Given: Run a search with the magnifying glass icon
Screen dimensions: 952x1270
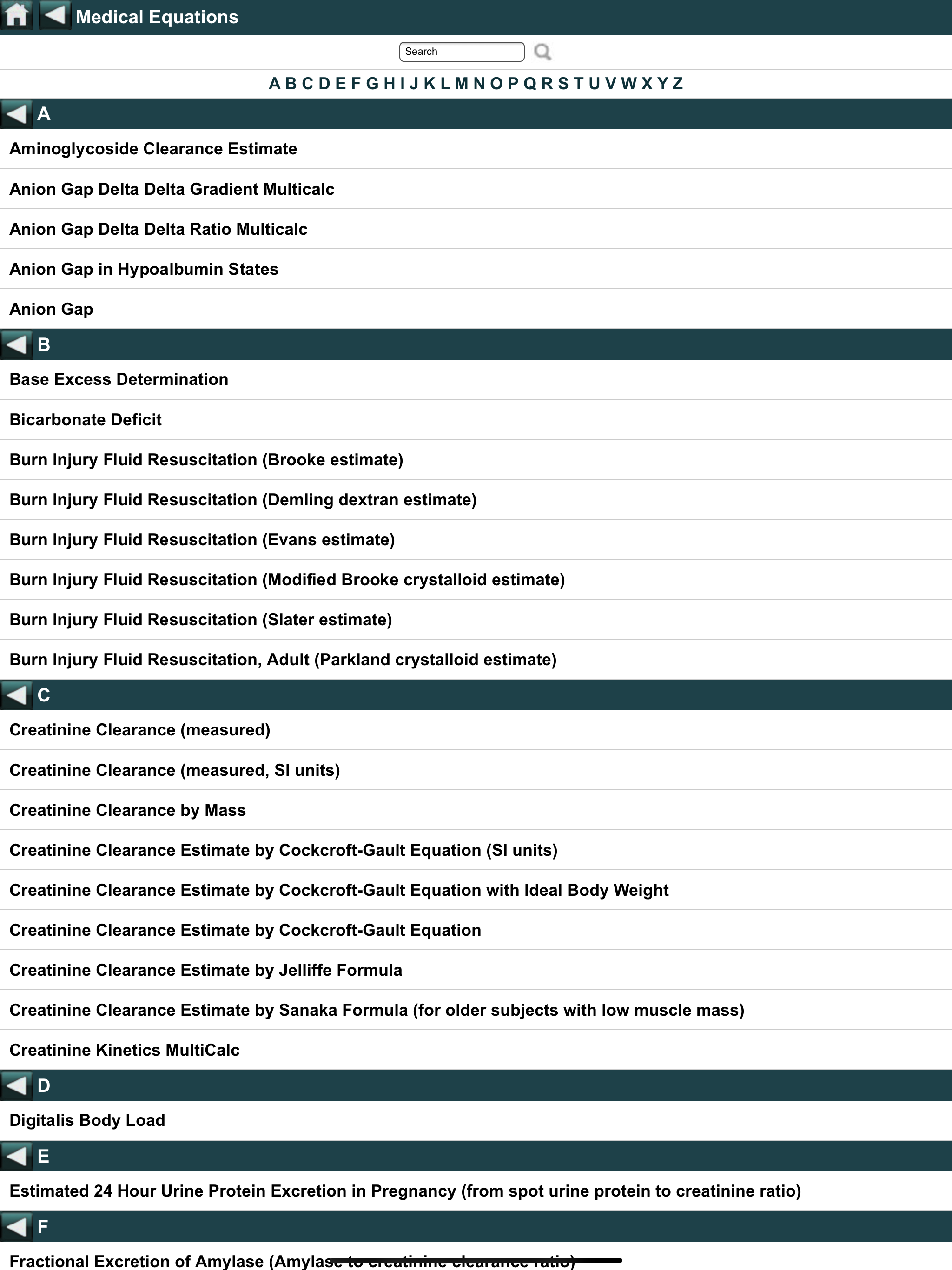Looking at the screenshot, I should [542, 52].
